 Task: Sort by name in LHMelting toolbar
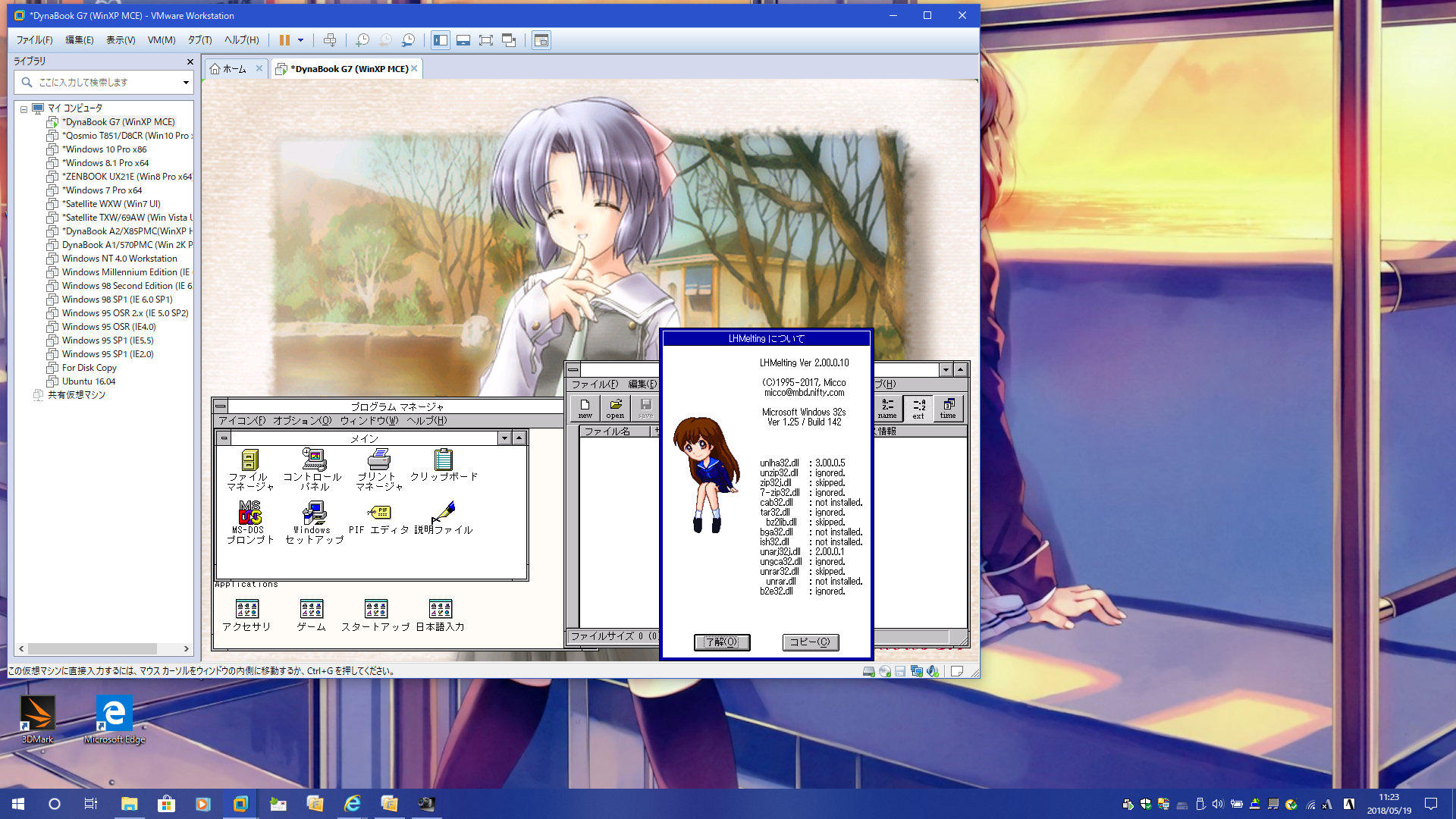click(x=887, y=408)
